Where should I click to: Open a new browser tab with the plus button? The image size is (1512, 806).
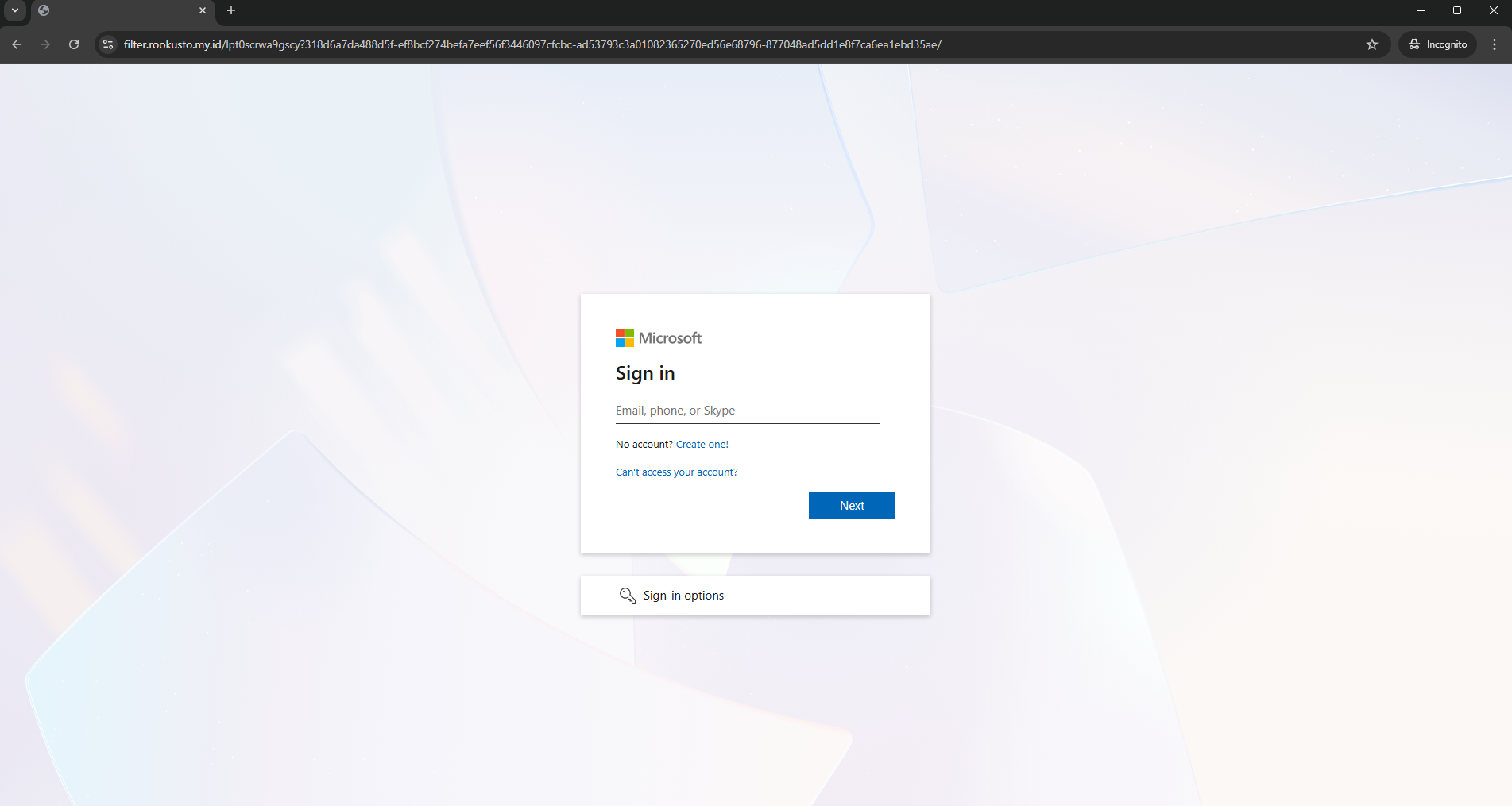[x=230, y=10]
